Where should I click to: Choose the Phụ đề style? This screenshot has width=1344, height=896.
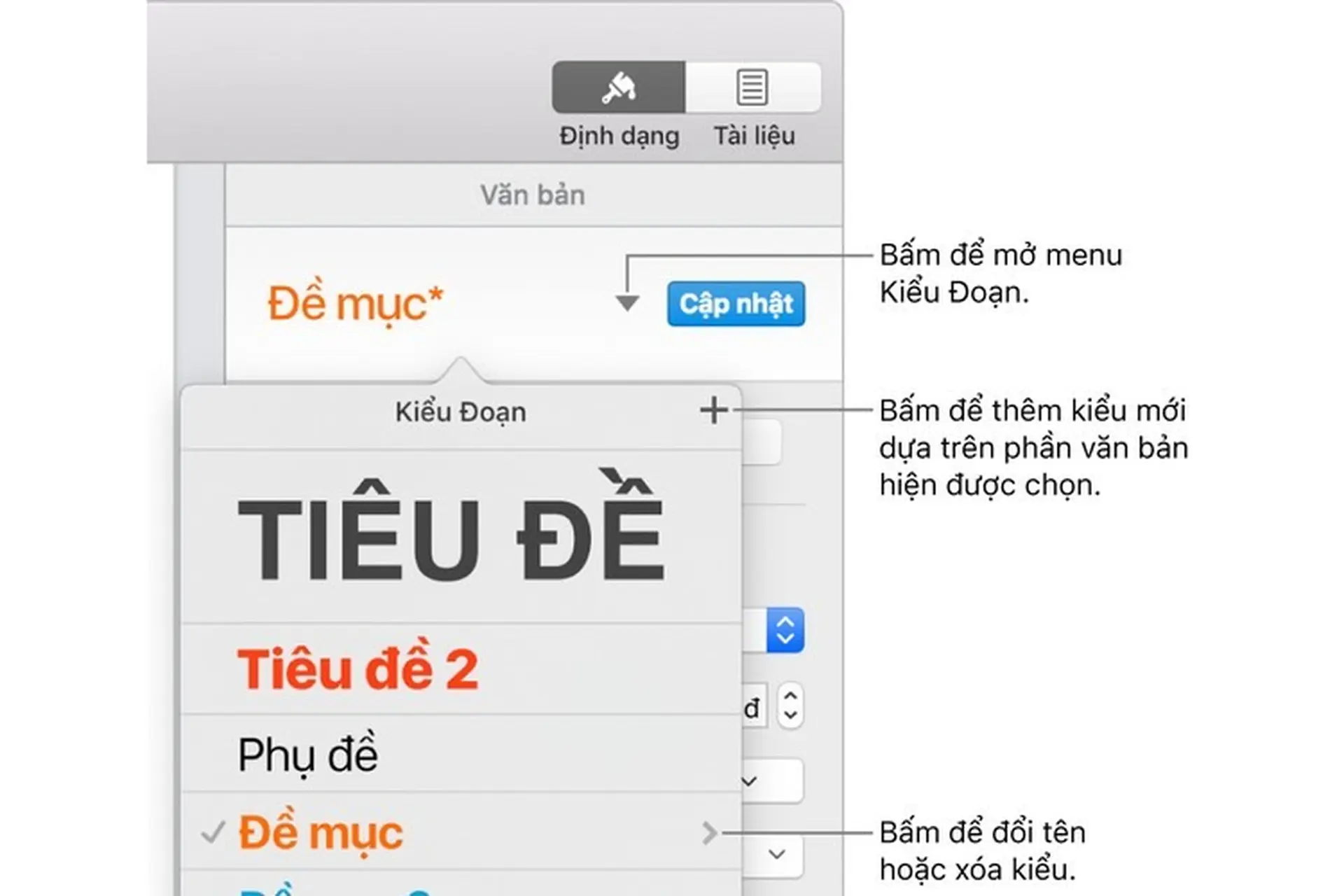(461, 754)
